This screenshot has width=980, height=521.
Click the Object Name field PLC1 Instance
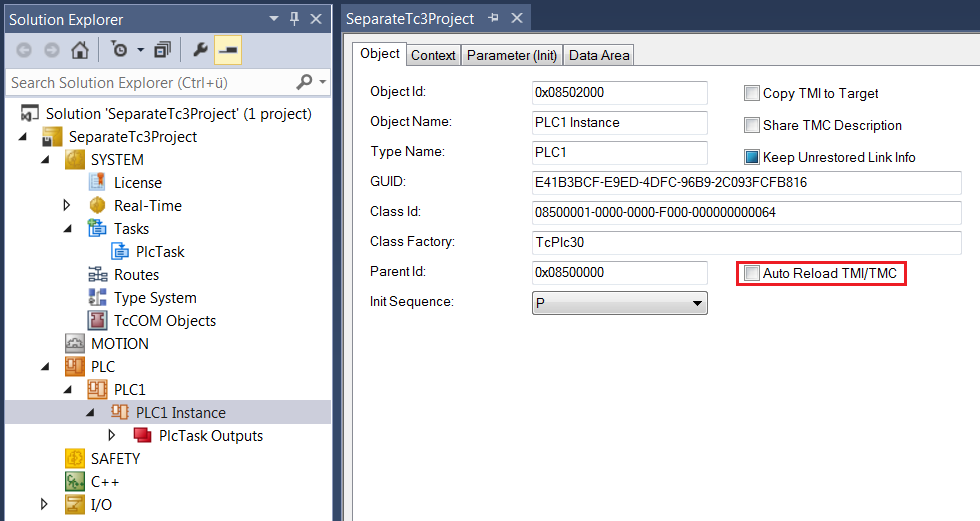coord(619,122)
